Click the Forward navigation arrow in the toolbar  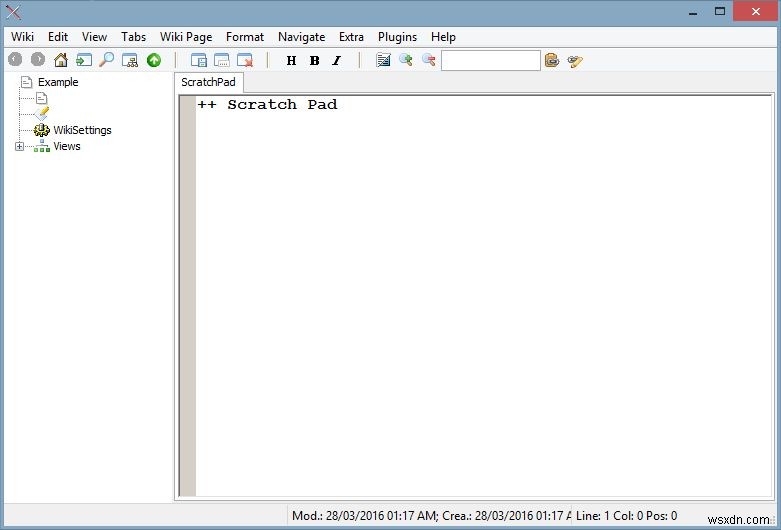coord(38,60)
